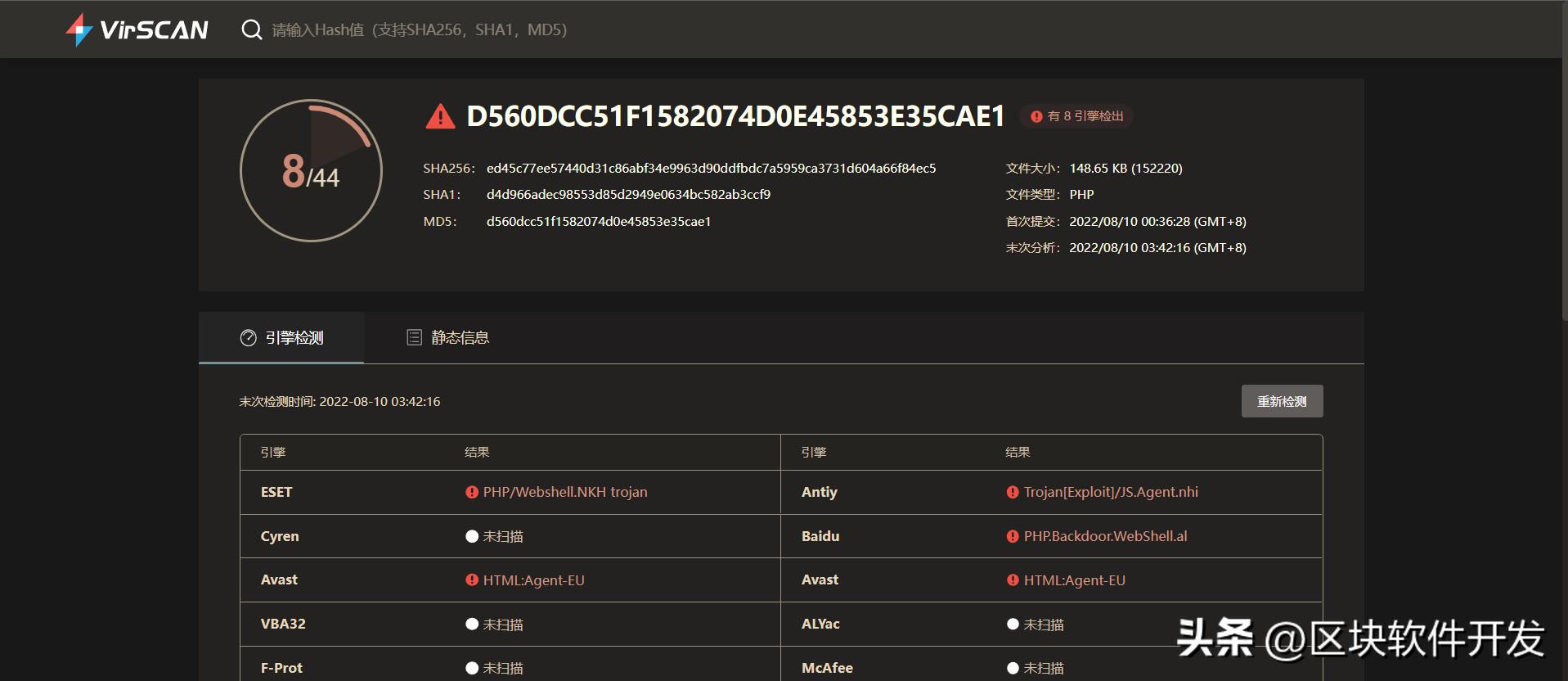Open the 引擎检测 tab
The width and height of the screenshot is (1568, 681).
[x=282, y=338]
